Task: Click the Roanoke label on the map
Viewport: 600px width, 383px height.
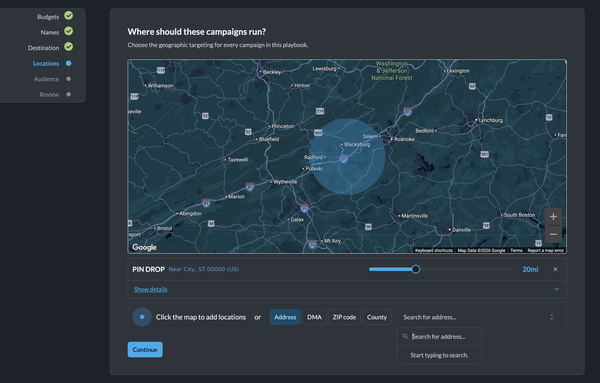Action: (404, 139)
